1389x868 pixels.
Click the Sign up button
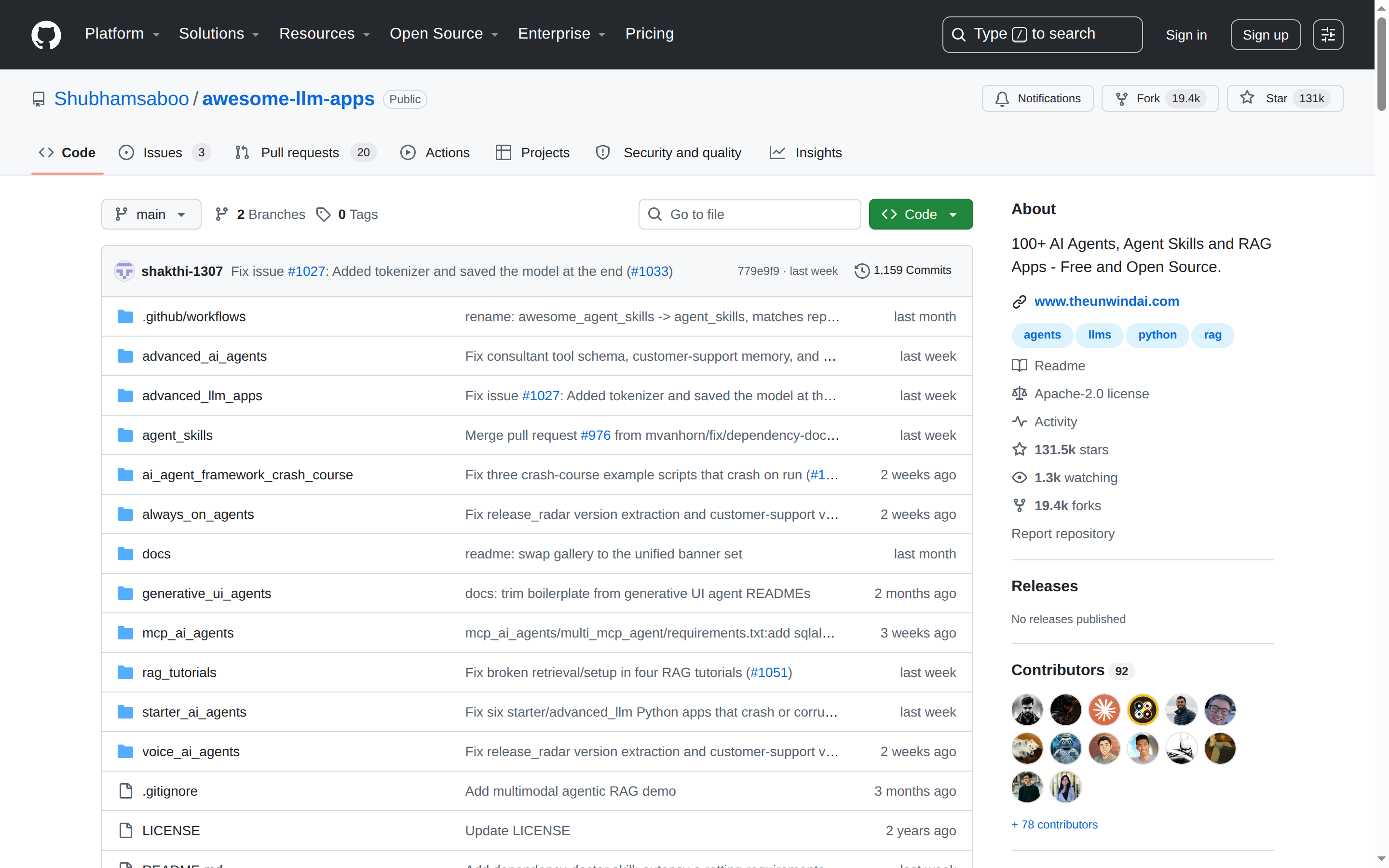click(x=1265, y=35)
